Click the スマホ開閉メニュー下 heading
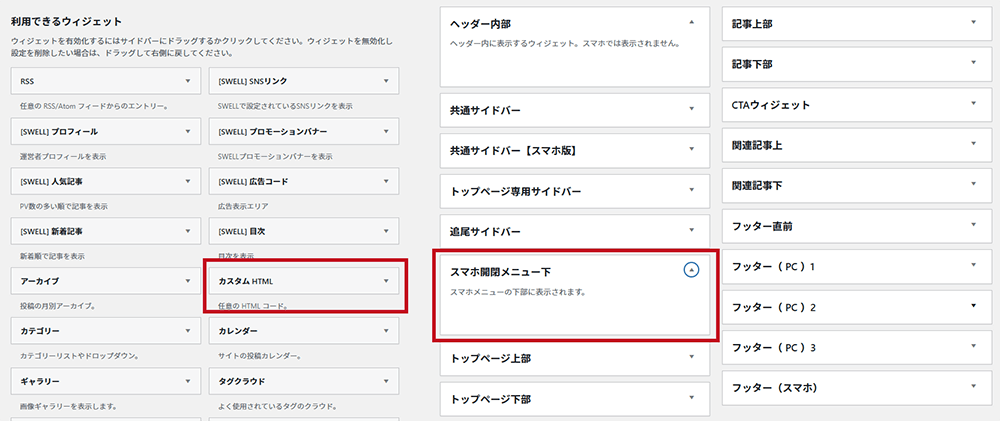The image size is (1000, 421). pyautogui.click(x=501, y=272)
